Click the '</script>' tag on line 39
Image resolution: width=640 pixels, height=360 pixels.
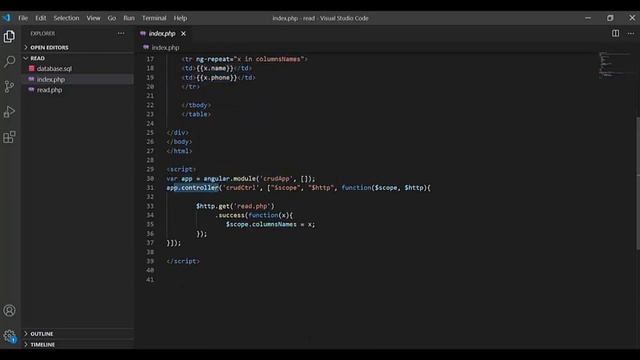(183, 261)
